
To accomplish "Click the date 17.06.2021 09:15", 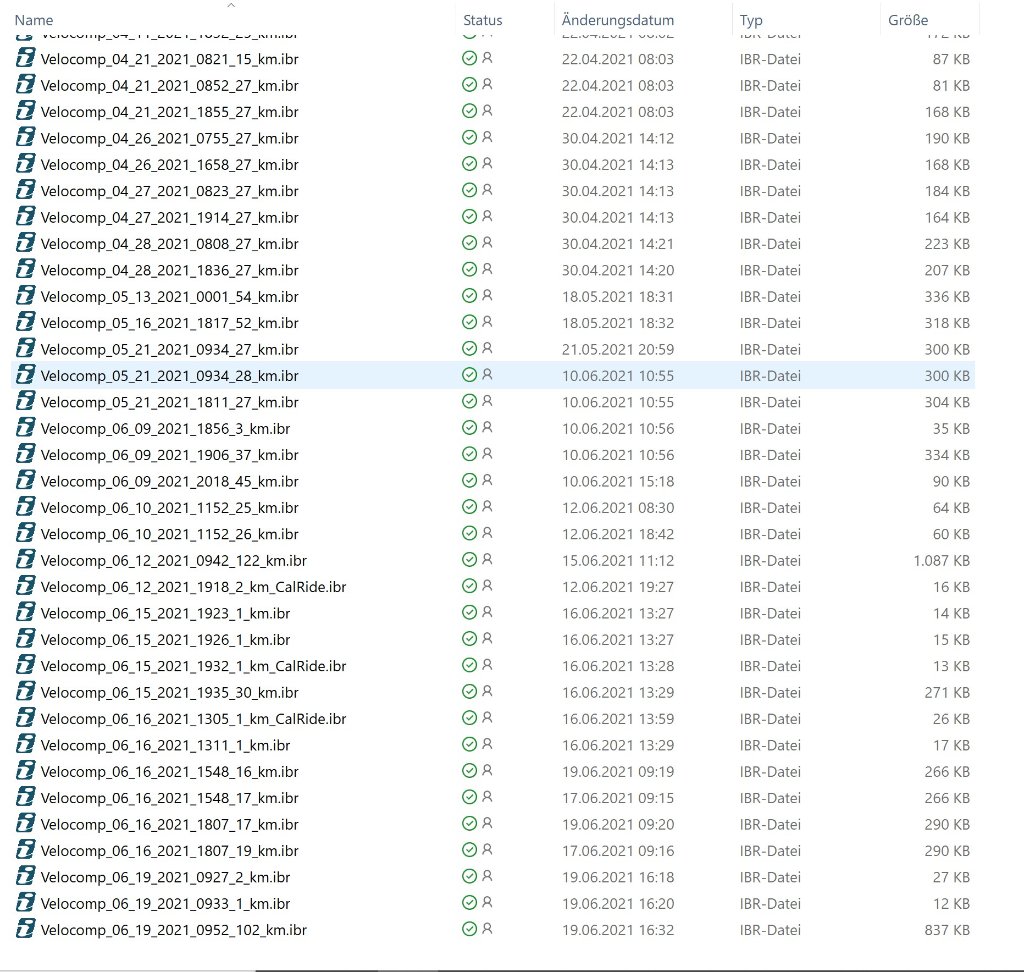I will [618, 798].
